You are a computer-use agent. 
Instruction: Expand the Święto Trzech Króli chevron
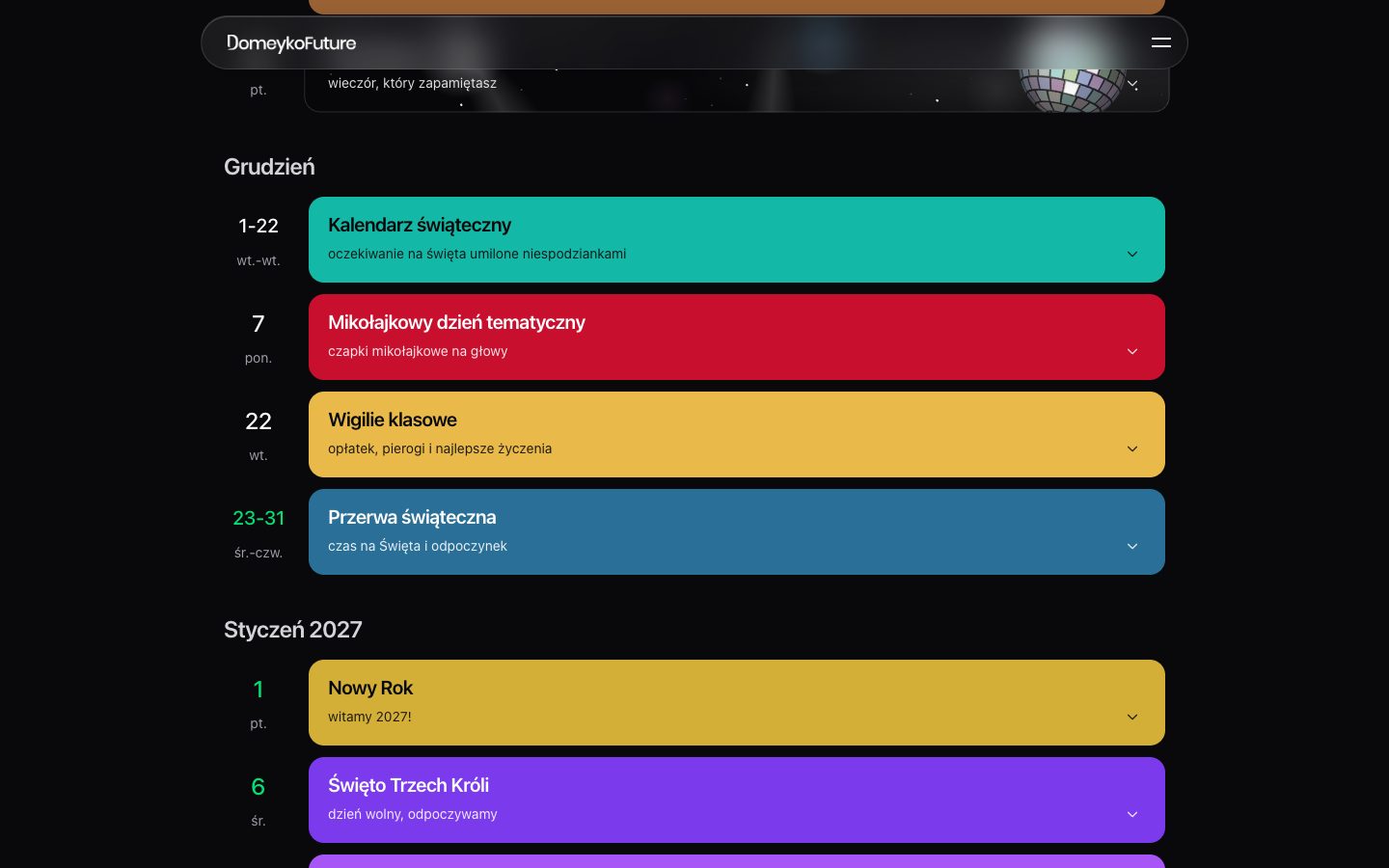pos(1132,814)
